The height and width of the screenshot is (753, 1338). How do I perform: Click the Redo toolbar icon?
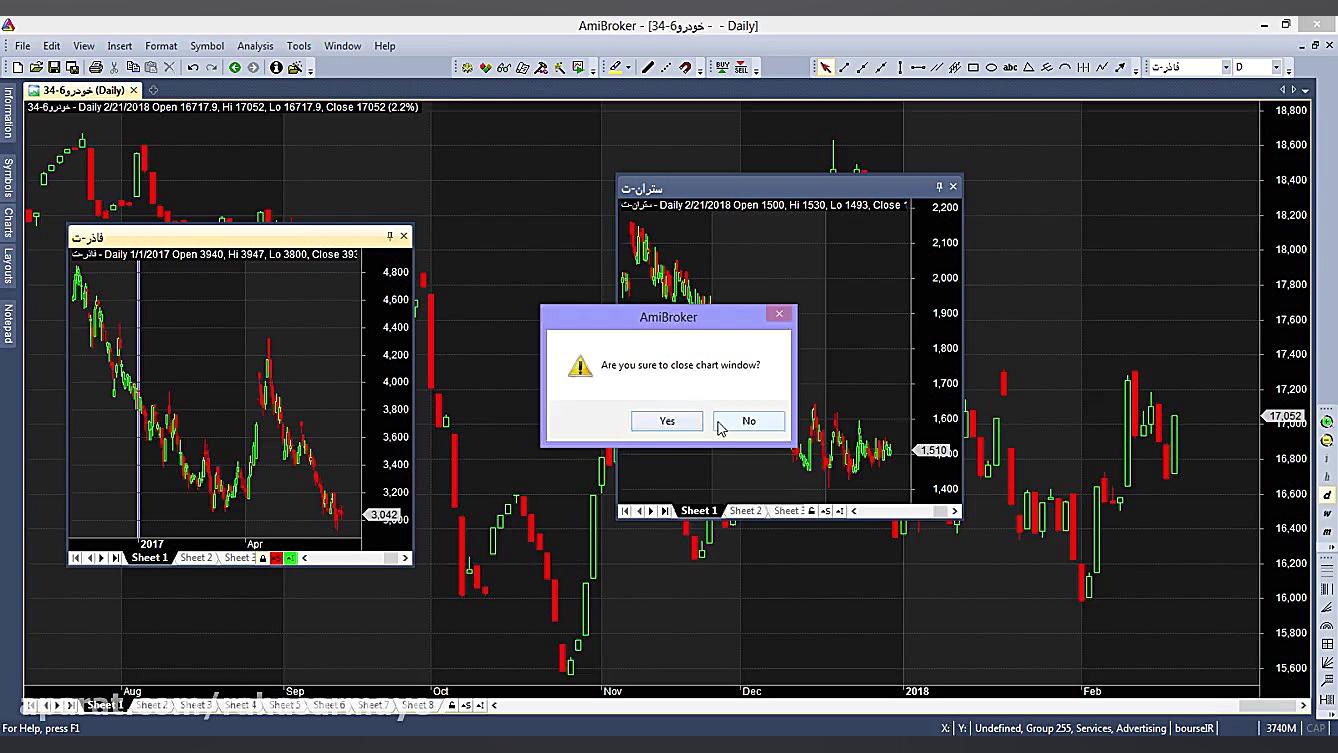pos(211,68)
